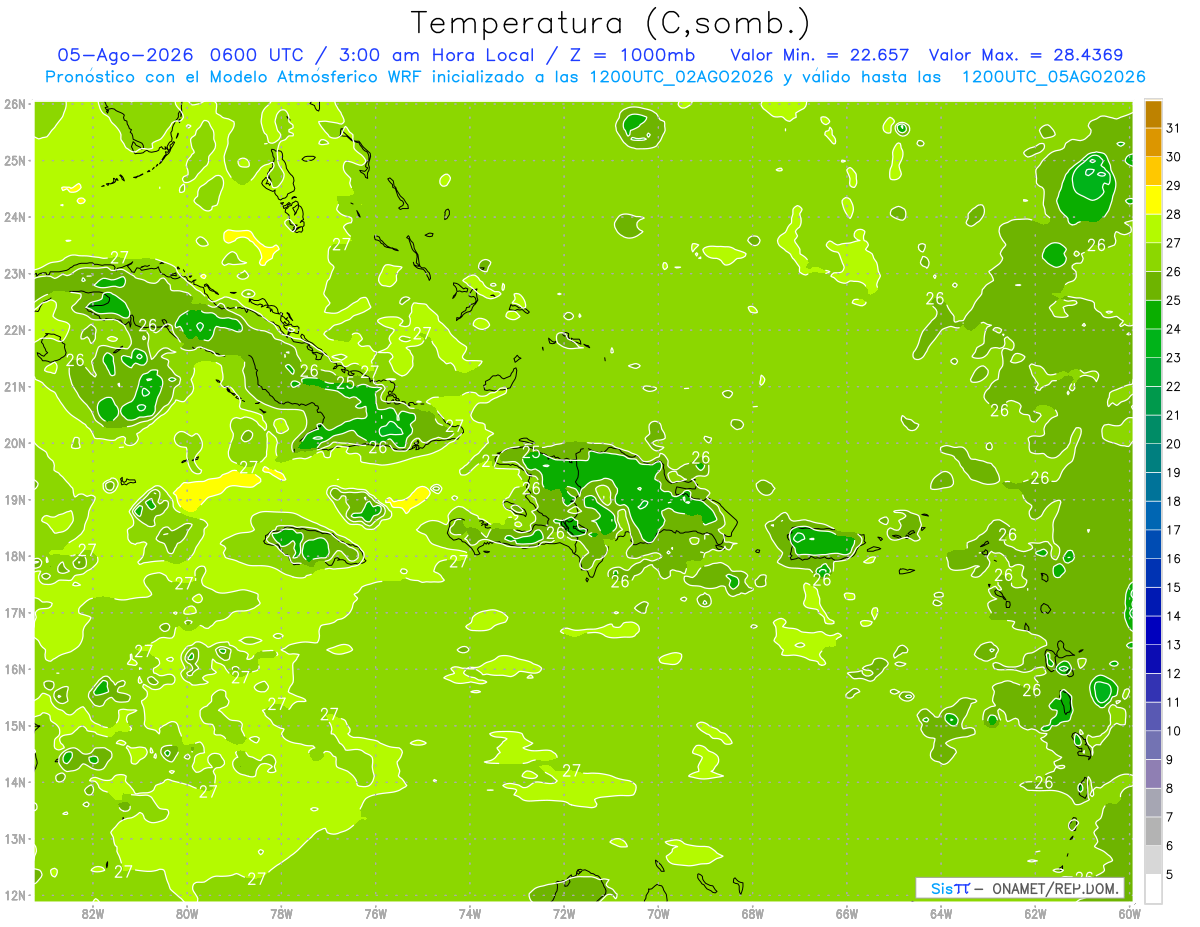Select the color scale number 10
Viewport: 1200px width, 927px height.
click(x=1173, y=731)
